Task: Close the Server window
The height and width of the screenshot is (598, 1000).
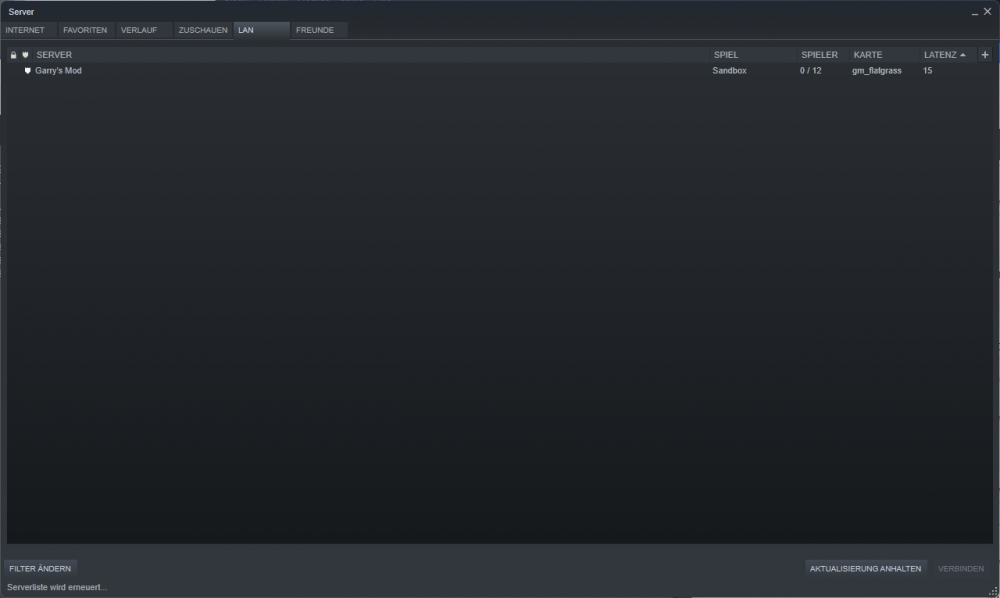Action: (987, 11)
